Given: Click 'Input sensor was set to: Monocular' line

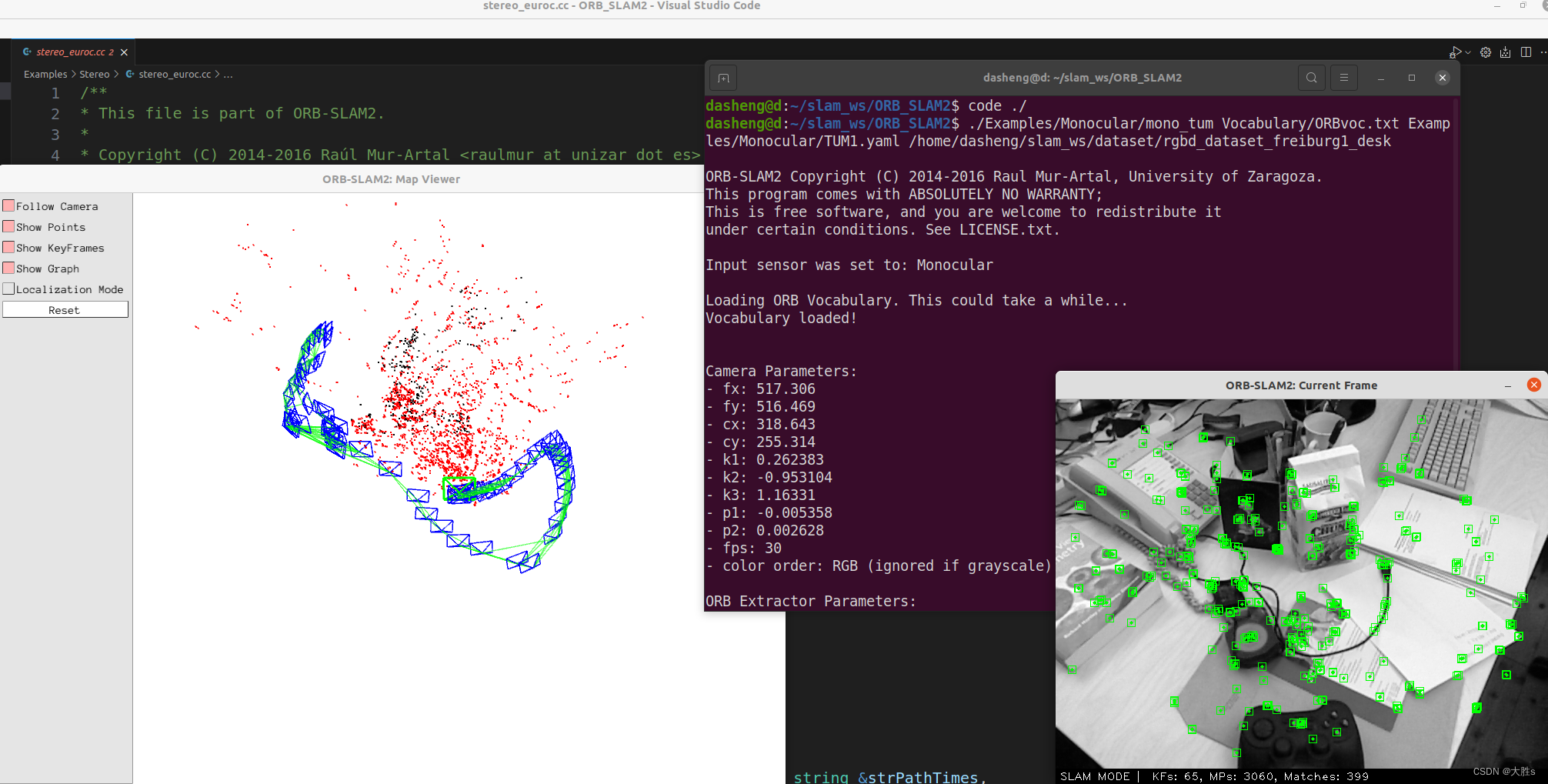Looking at the screenshot, I should click(849, 265).
